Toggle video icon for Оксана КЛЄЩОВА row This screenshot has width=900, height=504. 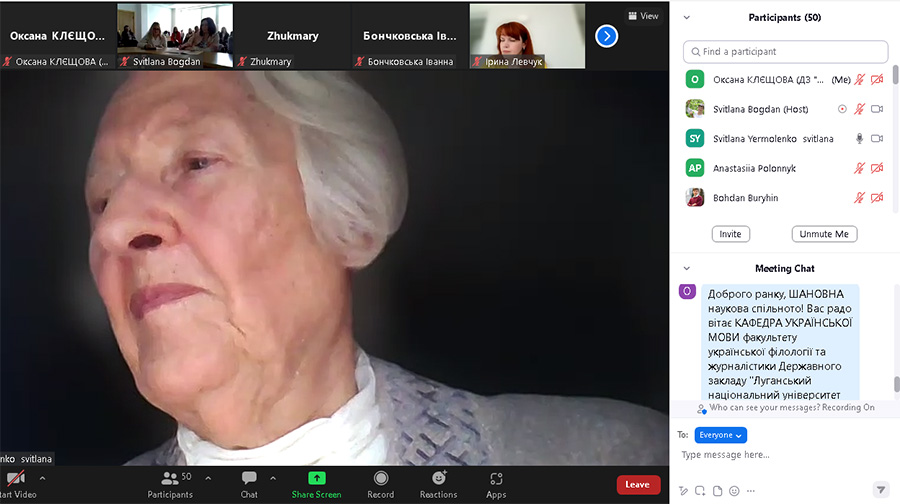[877, 80]
